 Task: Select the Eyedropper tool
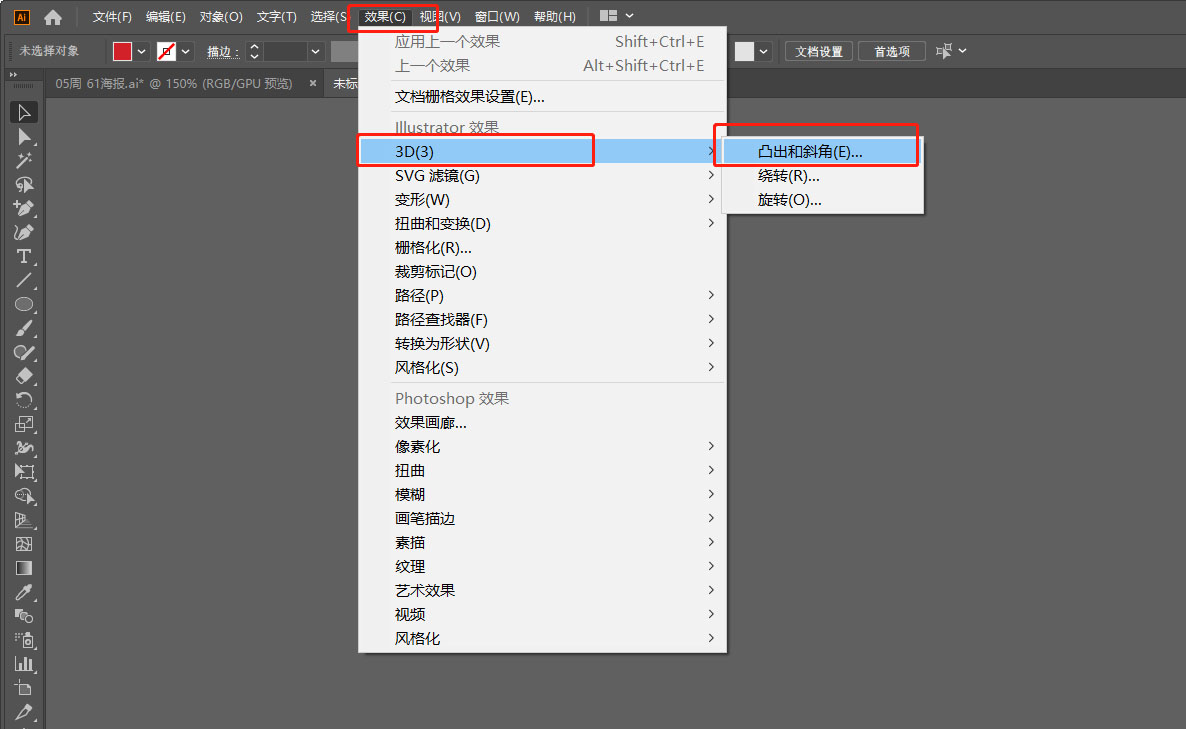tap(23, 592)
